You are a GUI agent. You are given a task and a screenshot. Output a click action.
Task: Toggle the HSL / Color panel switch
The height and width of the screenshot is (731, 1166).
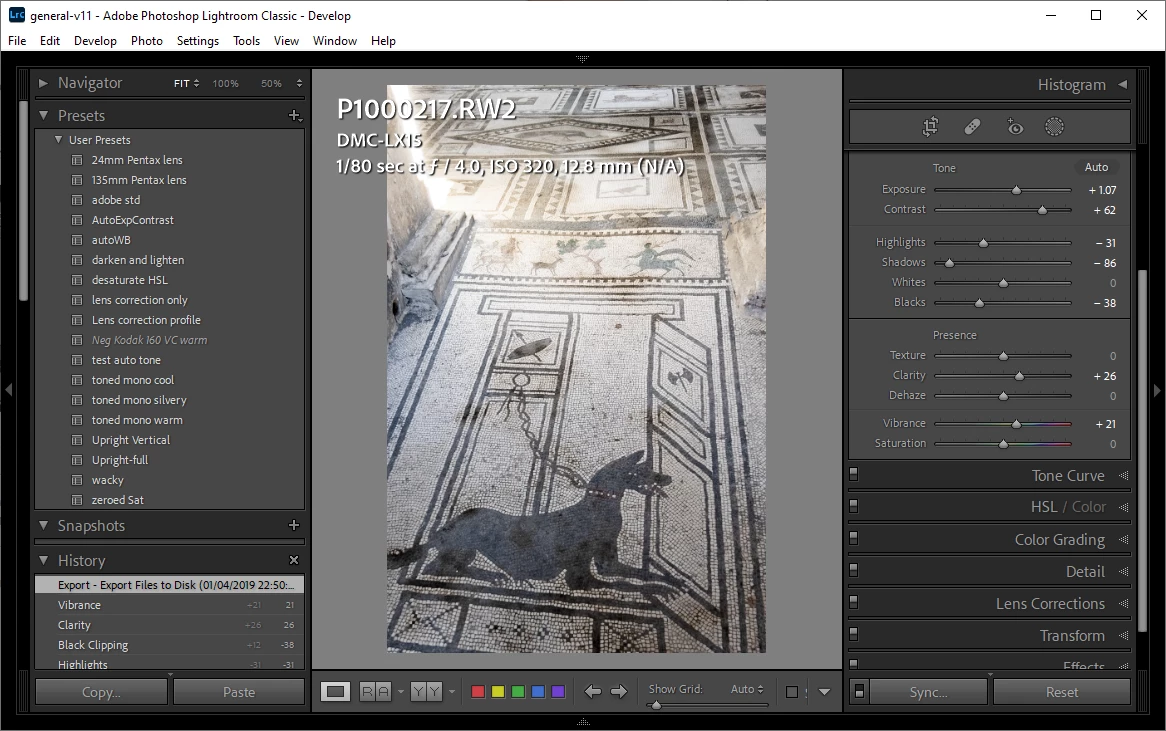(x=854, y=506)
